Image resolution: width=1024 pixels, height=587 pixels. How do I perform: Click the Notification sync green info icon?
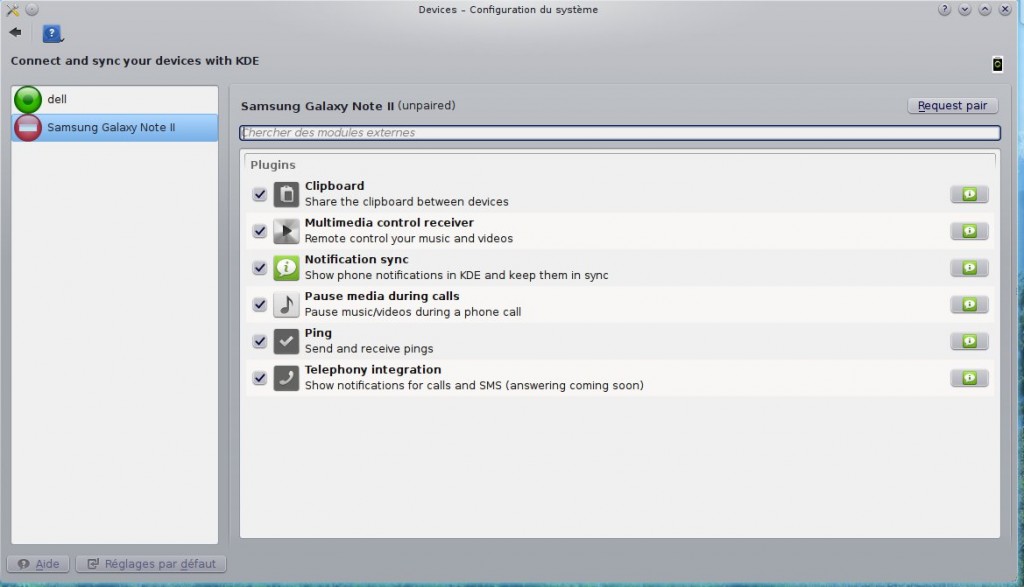286,268
